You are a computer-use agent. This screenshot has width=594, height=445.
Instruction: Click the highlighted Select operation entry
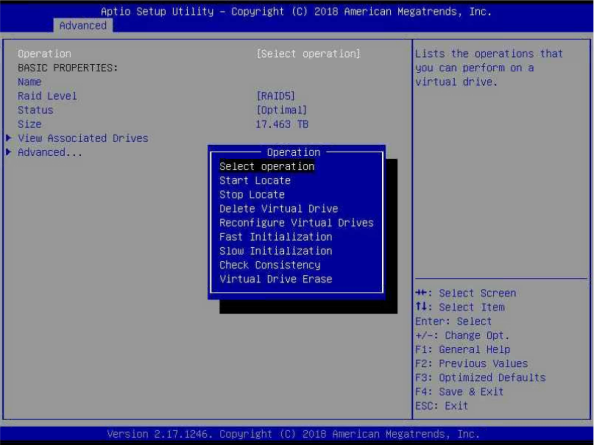(267, 166)
